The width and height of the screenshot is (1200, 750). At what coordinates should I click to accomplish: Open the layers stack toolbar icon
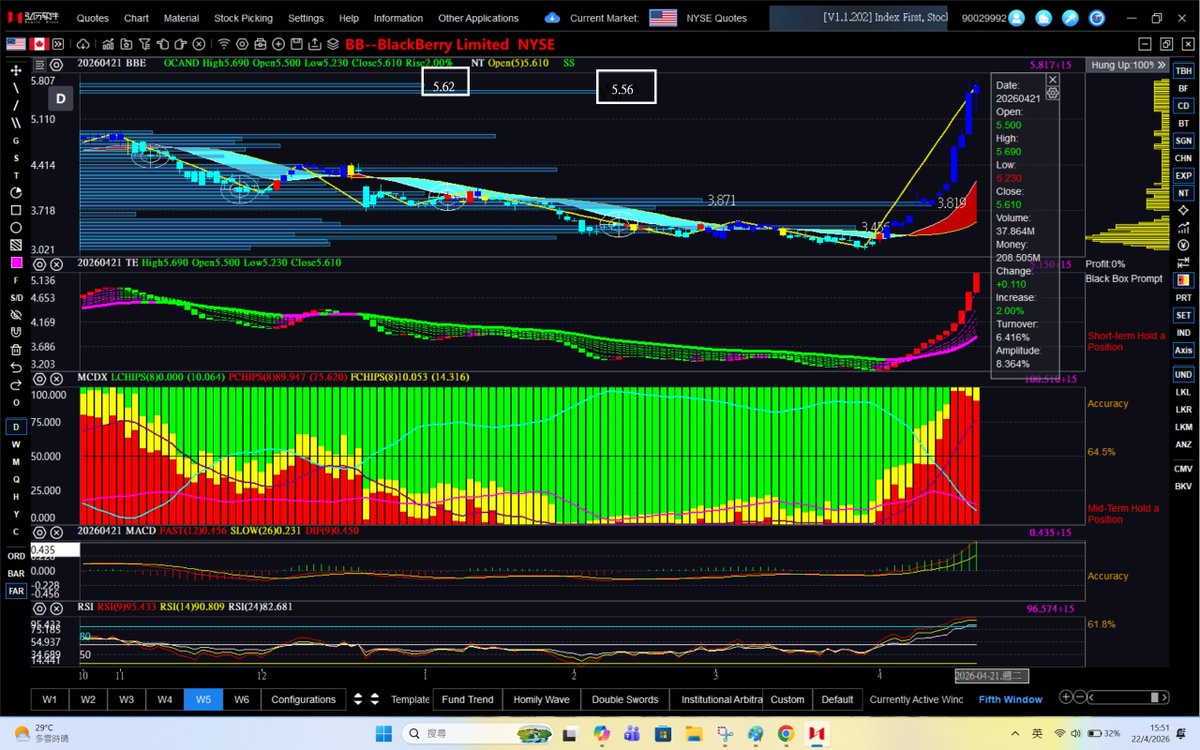tap(332, 44)
